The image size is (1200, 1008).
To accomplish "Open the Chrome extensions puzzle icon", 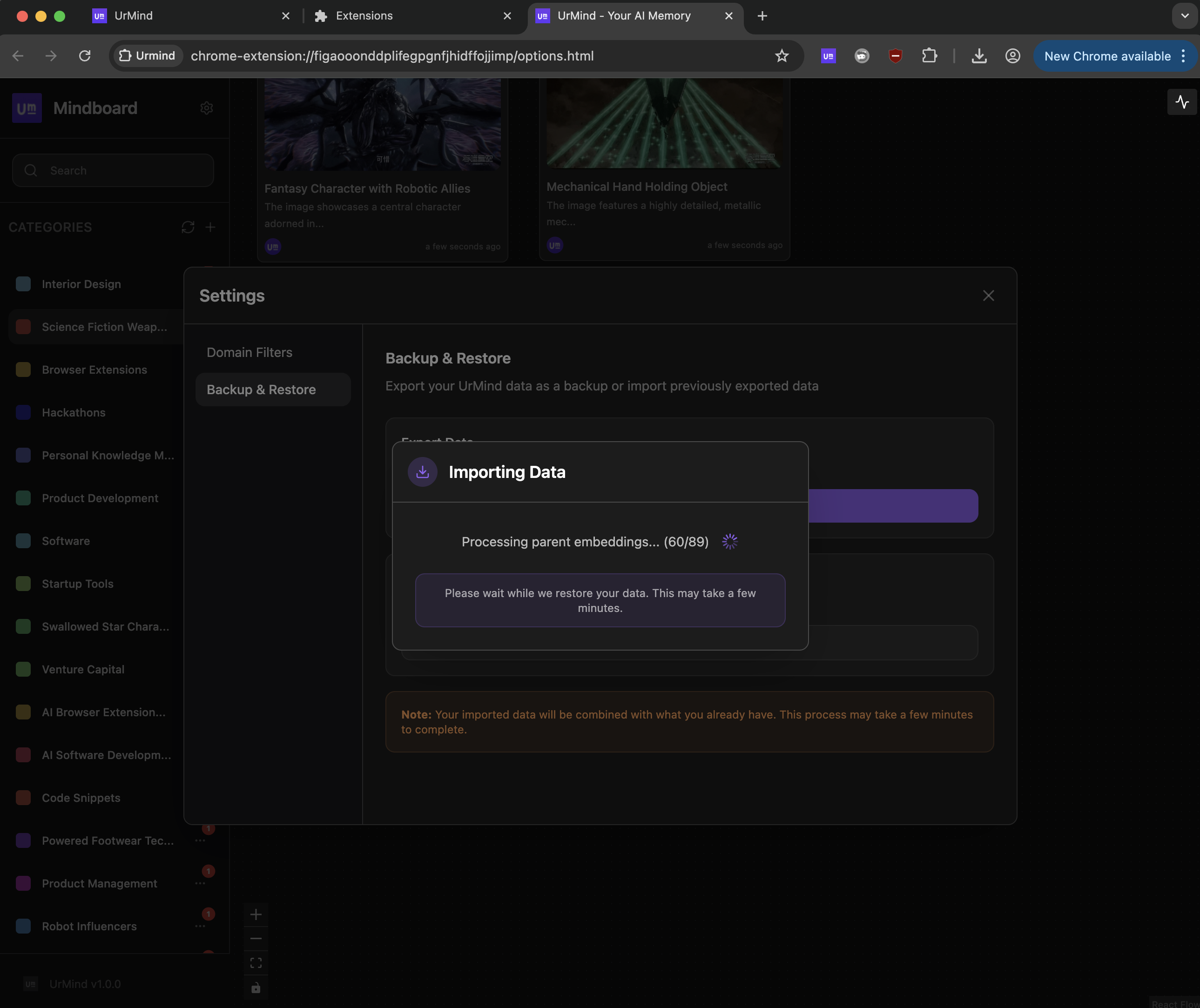I will coord(929,56).
